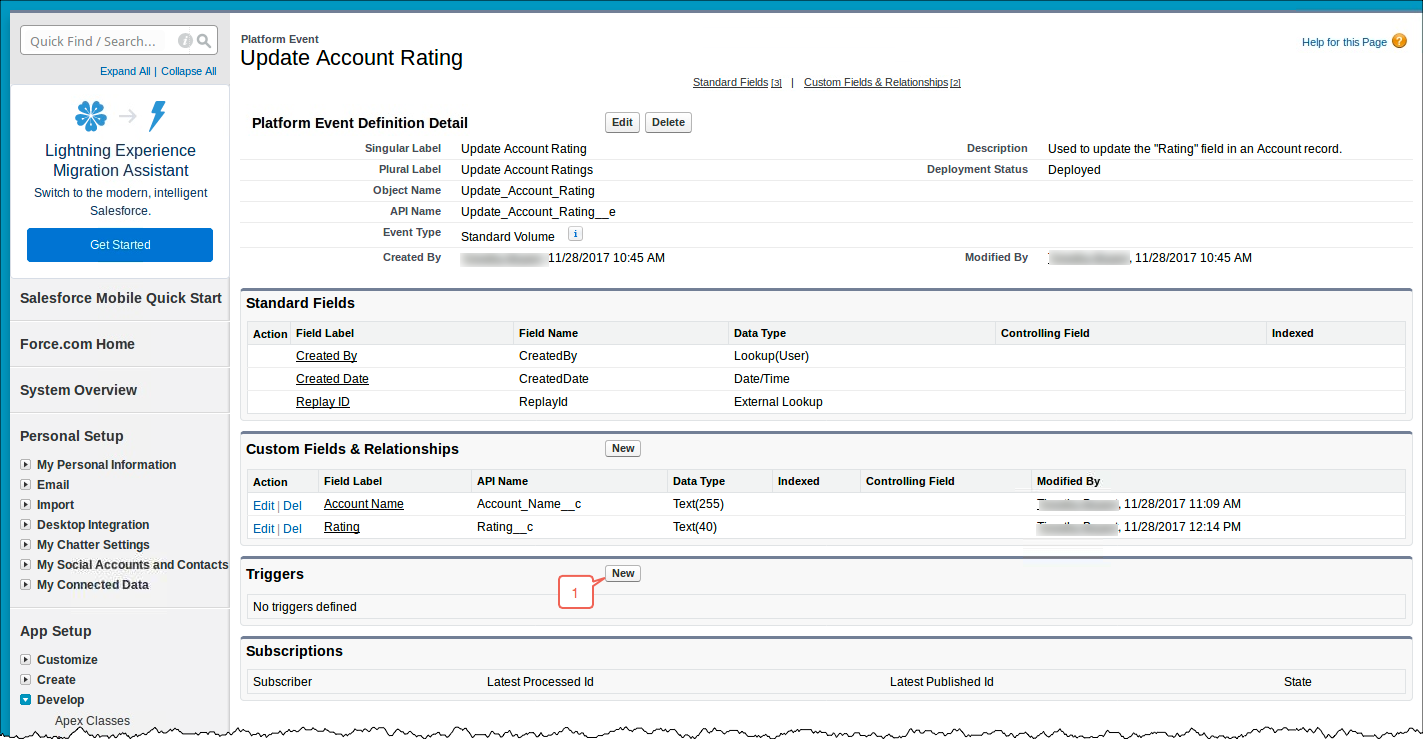The image size is (1423, 739).
Task: Expand Desktop Integration node
Action: (x=26, y=525)
